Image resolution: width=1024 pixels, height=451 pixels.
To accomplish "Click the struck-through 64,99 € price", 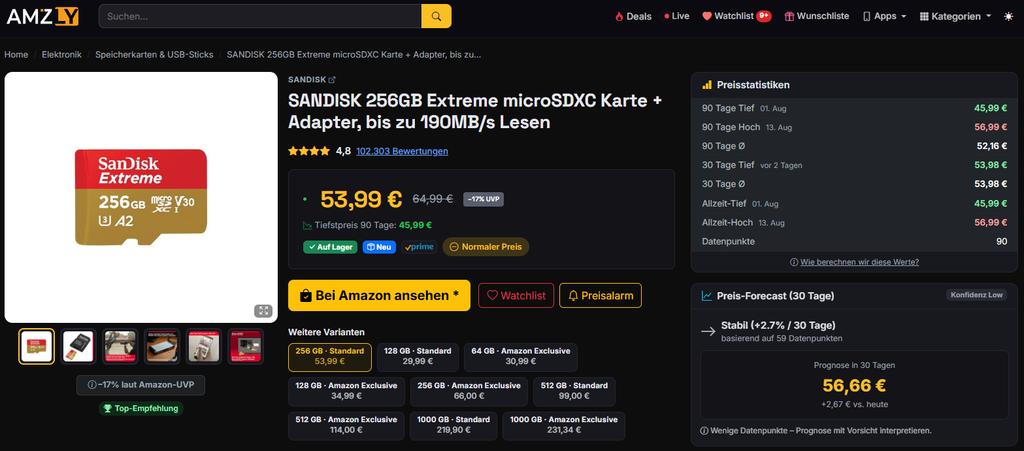I will pos(433,199).
